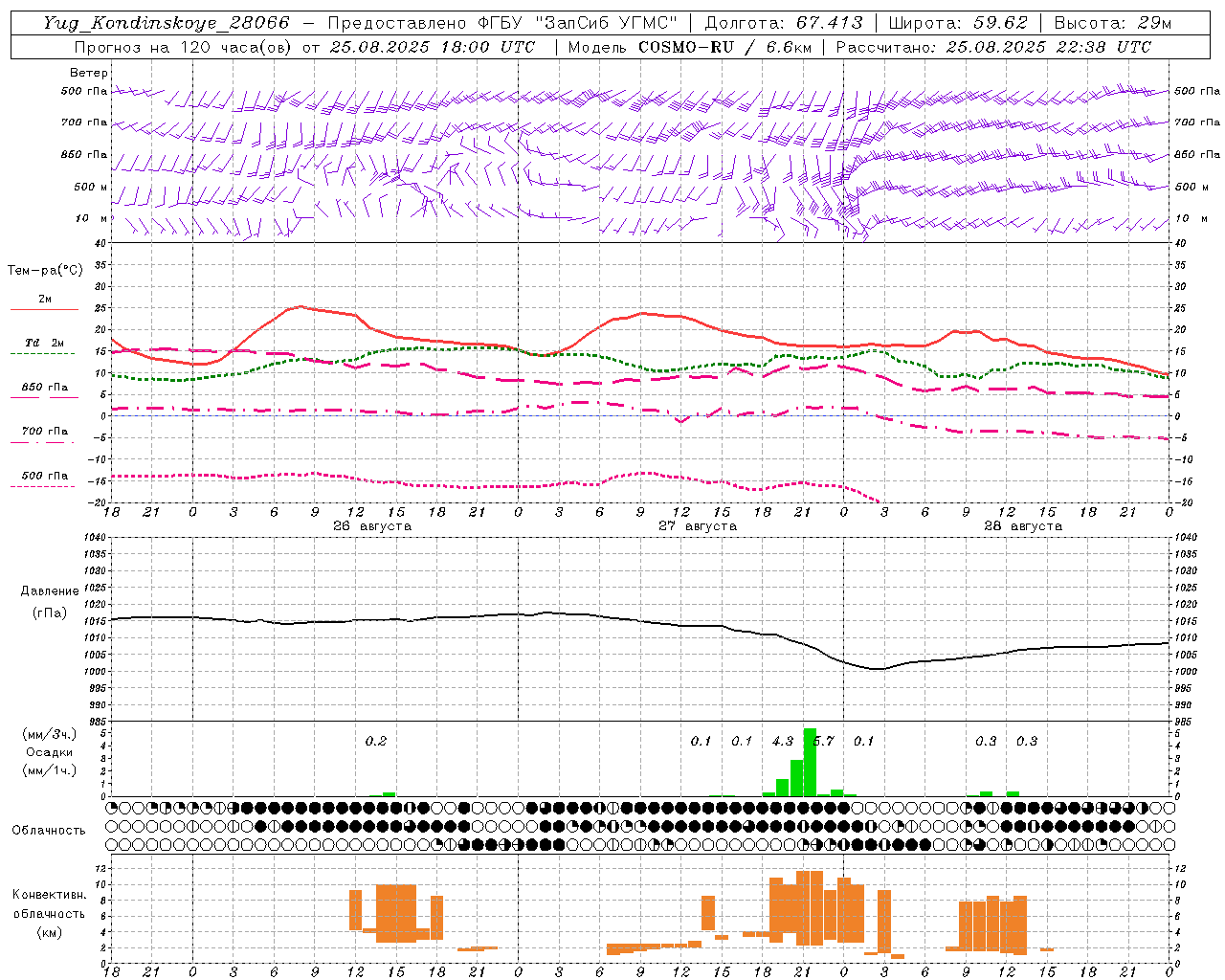Click the (мм/1ч.) units label
Viewport: 1225px width, 980px height.
pyautogui.click(x=49, y=770)
